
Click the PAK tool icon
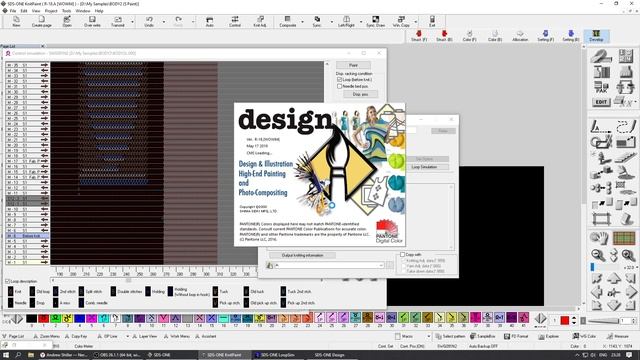click(x=601, y=87)
